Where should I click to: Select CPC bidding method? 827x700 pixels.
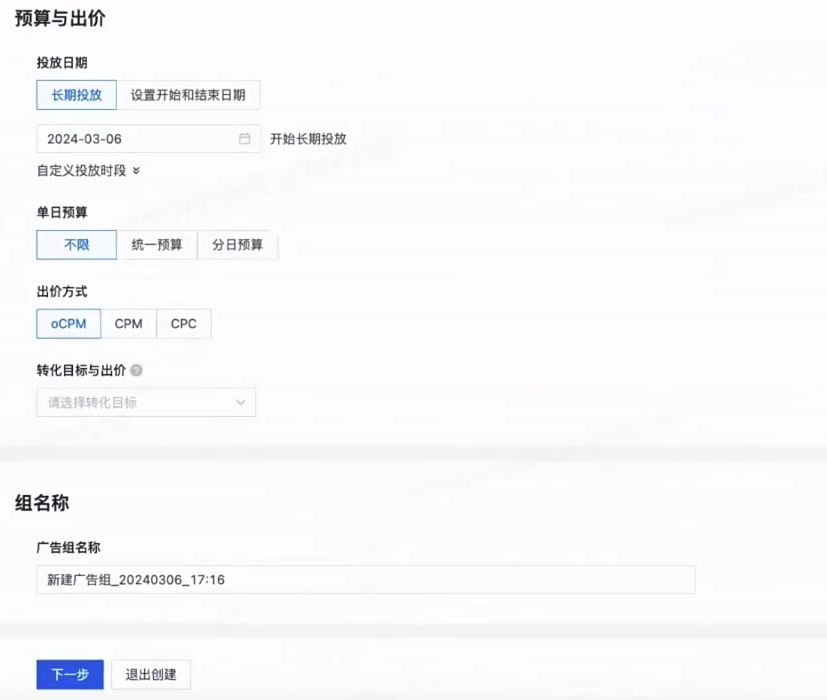click(183, 323)
